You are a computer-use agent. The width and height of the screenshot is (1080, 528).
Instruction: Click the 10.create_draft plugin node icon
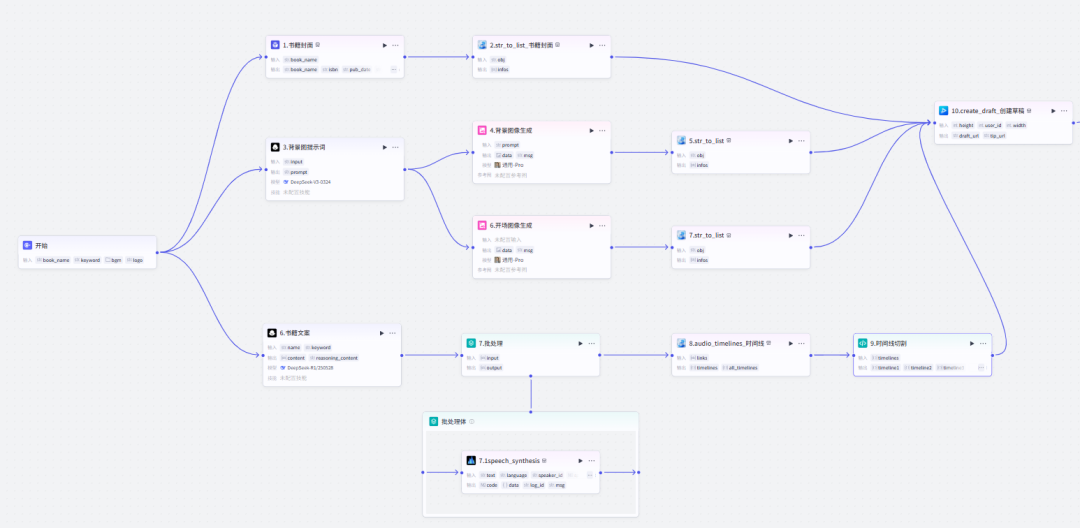[943, 110]
